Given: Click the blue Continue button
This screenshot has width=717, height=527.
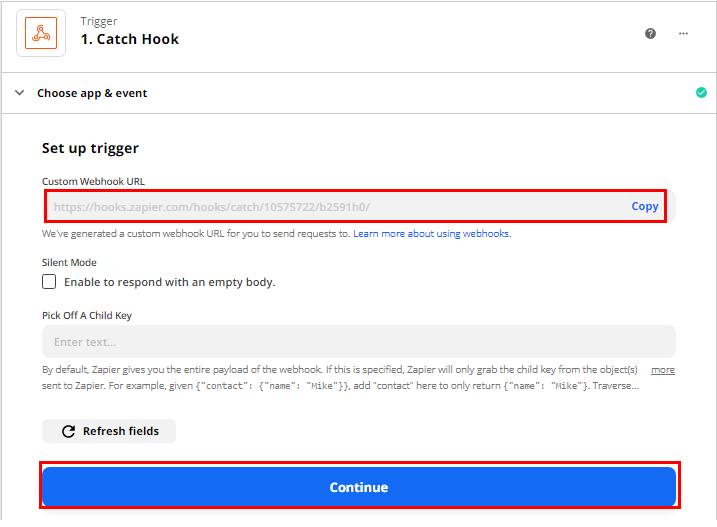Looking at the screenshot, I should pyautogui.click(x=359, y=487).
